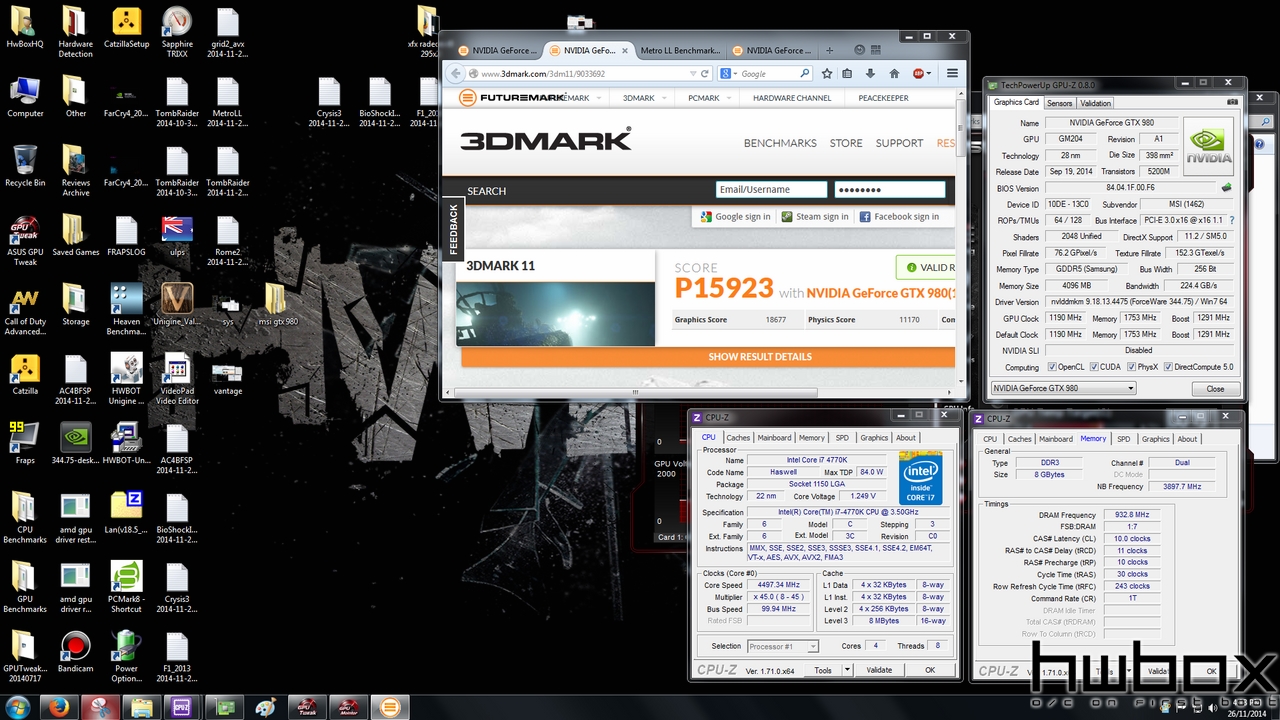Toggle PhysX checkbox in GPU-Z
This screenshot has width=1280, height=720.
[x=1130, y=367]
